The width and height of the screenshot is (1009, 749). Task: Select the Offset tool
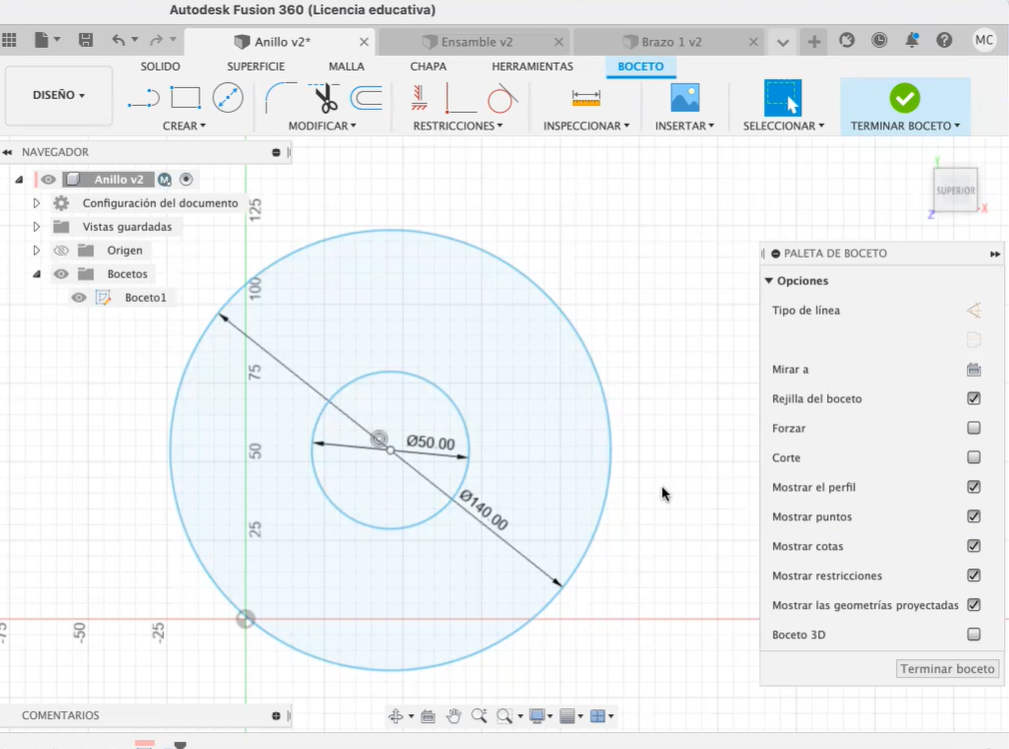[366, 98]
